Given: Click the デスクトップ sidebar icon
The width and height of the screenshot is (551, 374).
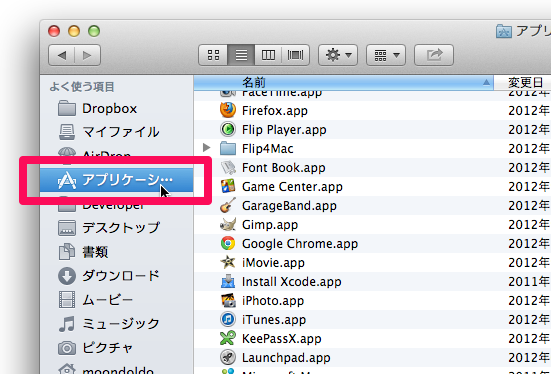Looking at the screenshot, I should 67,228.
